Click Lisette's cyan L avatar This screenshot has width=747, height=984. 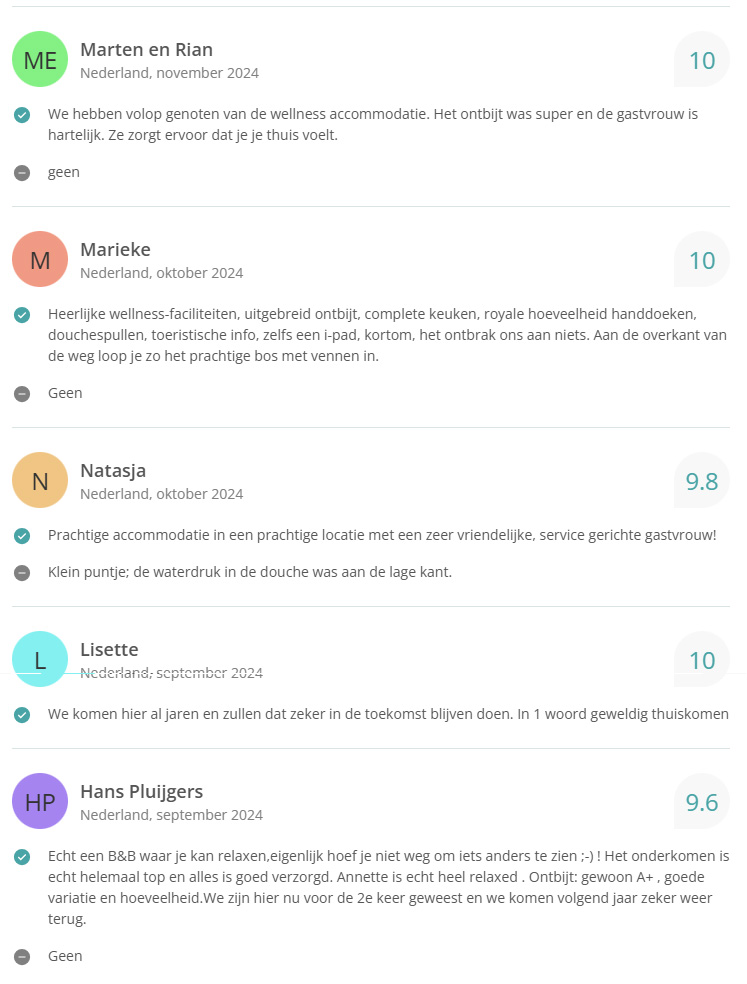pos(40,660)
